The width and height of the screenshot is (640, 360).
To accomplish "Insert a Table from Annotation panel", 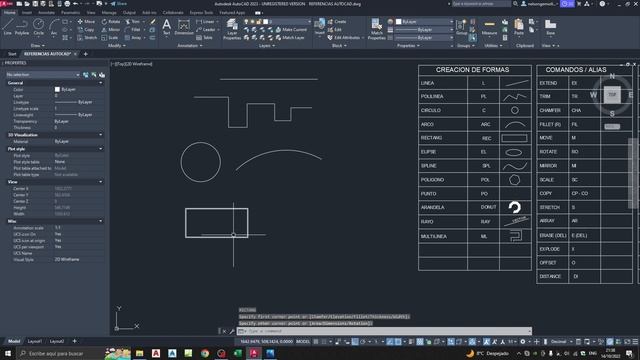I will 204,38.
